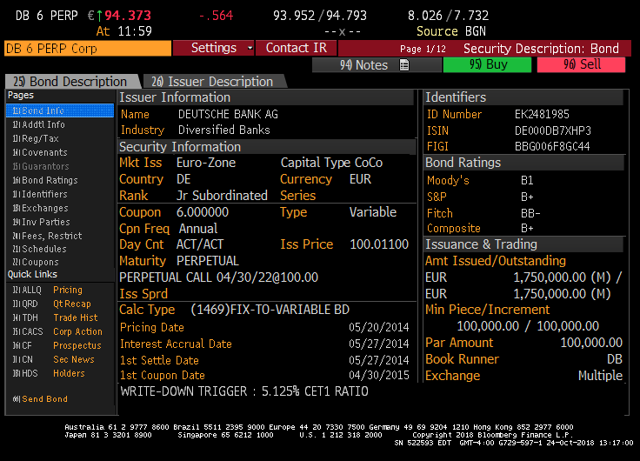
Task: Click the Book Runner value DB
Action: click(615, 359)
